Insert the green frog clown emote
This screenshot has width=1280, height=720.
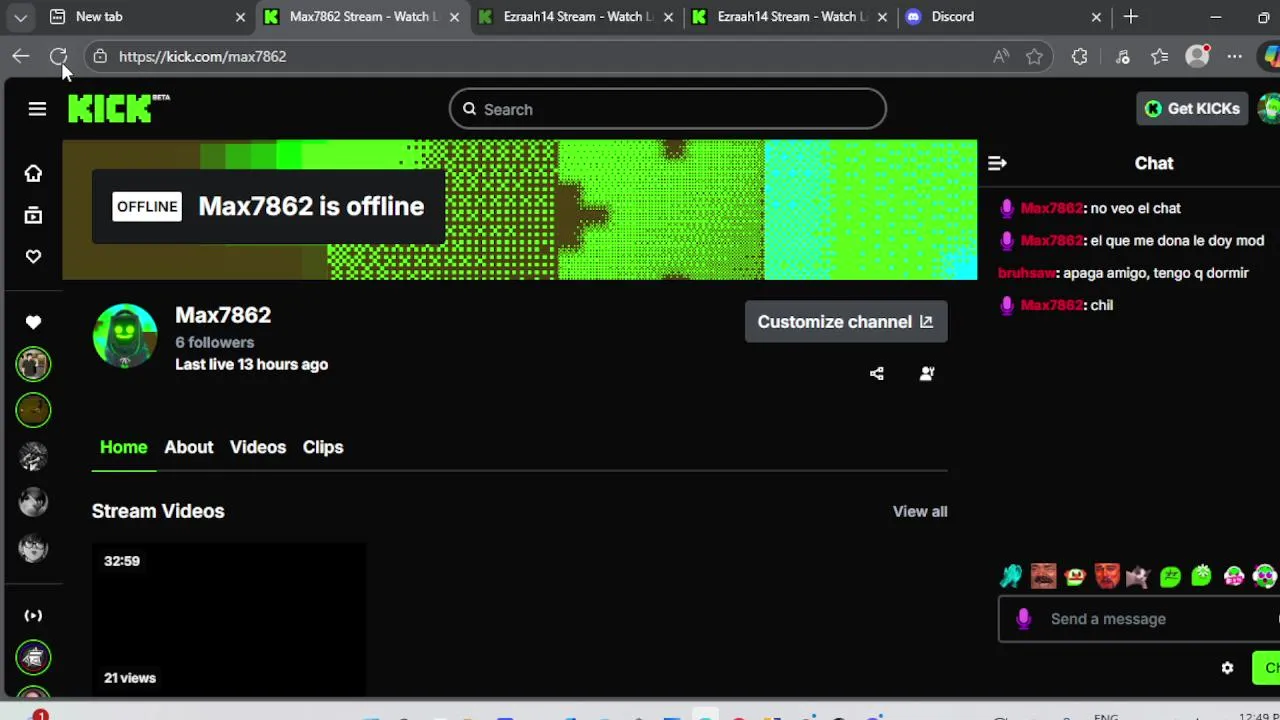coord(1075,576)
